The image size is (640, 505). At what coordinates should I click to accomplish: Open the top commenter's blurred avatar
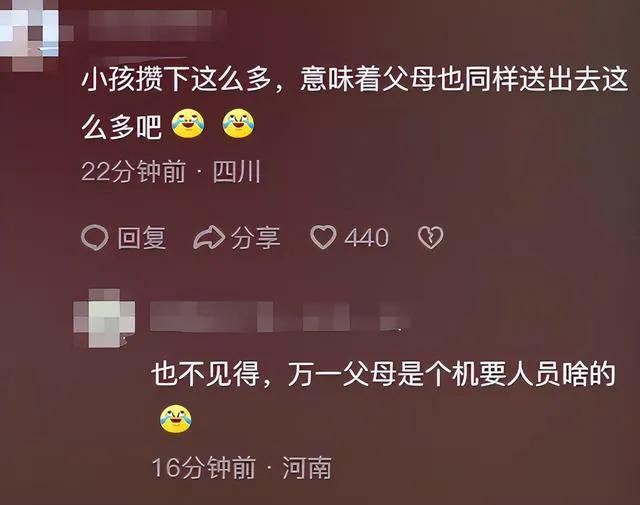pos(29,33)
